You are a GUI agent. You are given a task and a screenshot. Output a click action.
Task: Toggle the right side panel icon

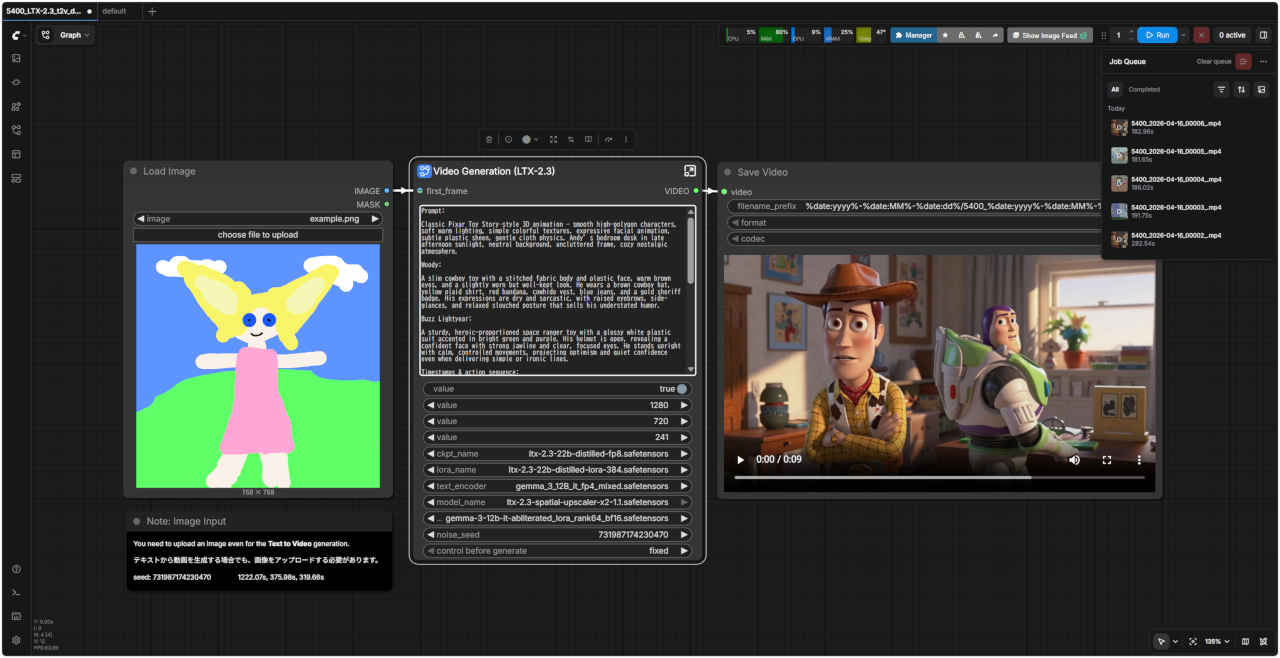point(1263,35)
